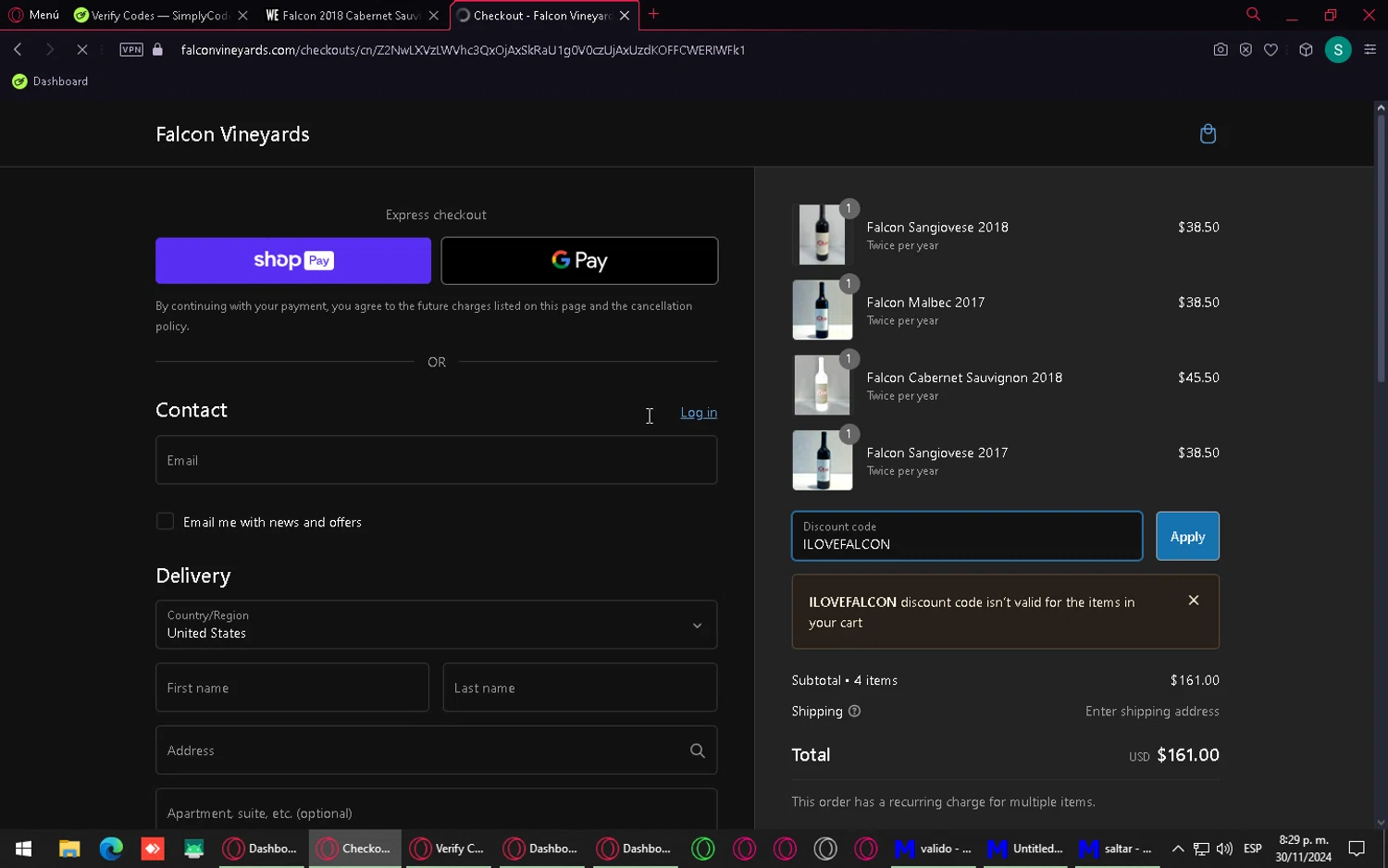Open the shopping cart bag icon
The image size is (1388, 868).
tap(1208, 134)
